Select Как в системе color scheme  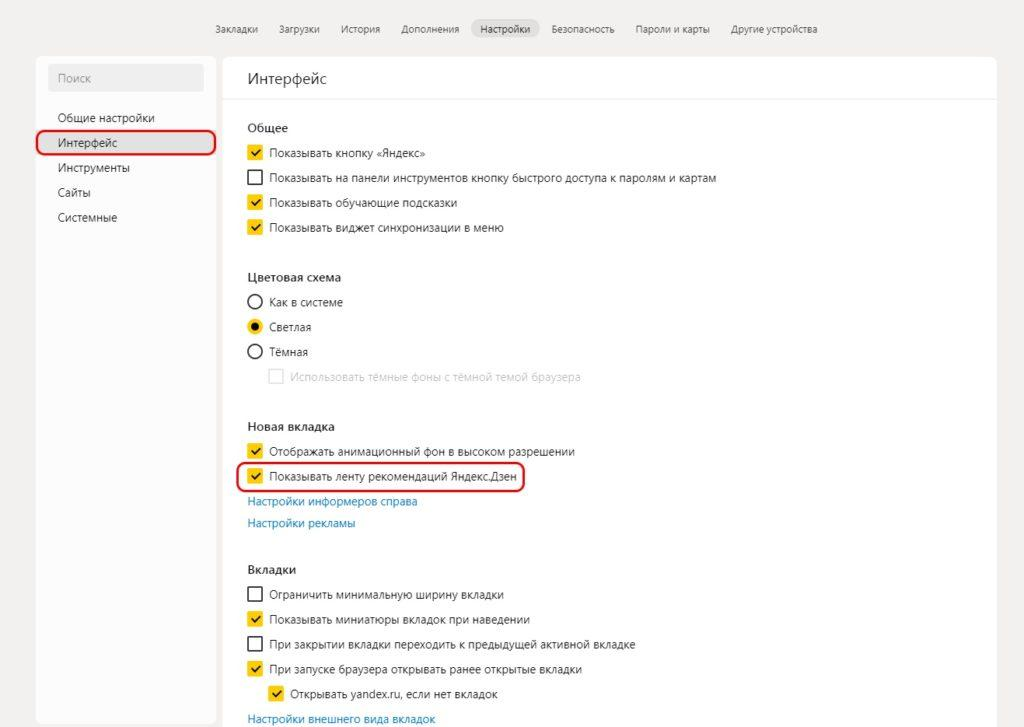[x=255, y=302]
